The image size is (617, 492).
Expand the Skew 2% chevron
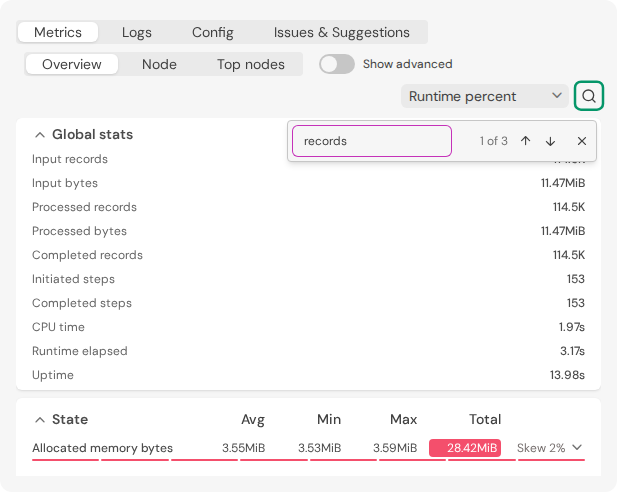(x=577, y=448)
